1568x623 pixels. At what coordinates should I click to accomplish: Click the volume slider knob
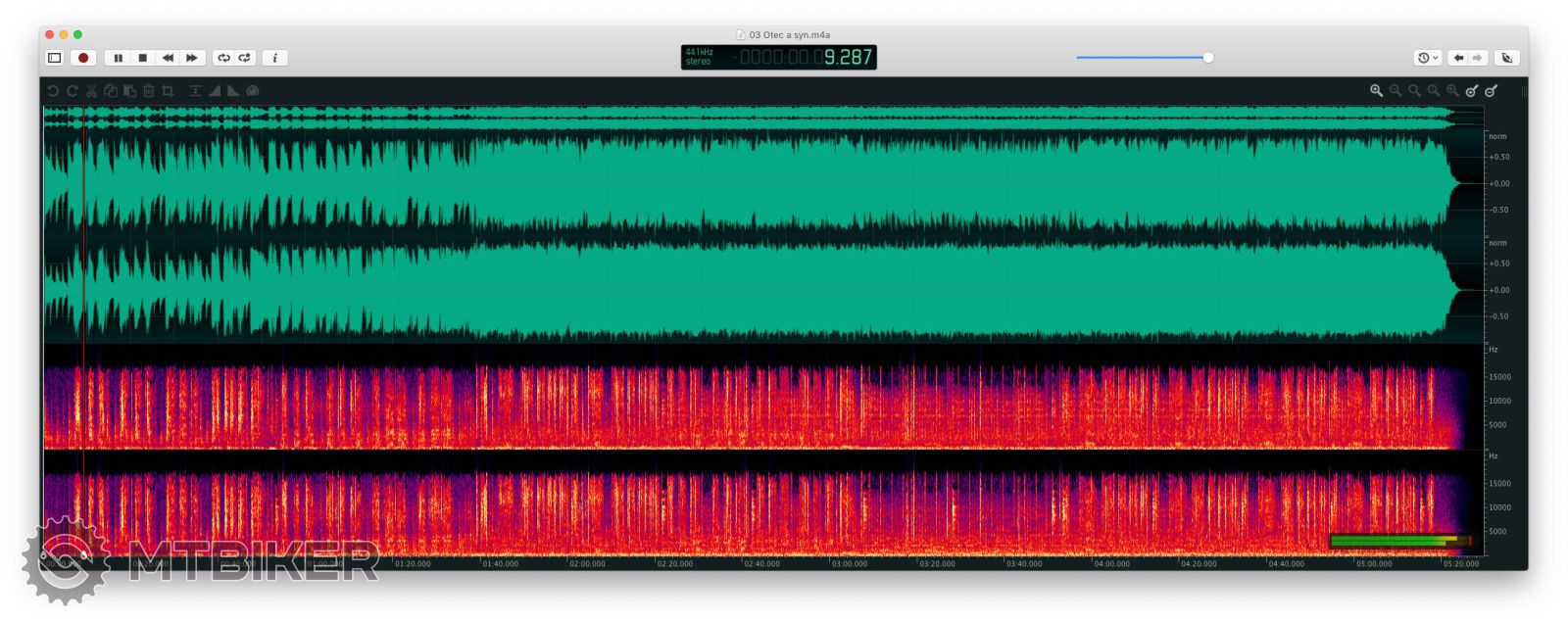(1208, 58)
